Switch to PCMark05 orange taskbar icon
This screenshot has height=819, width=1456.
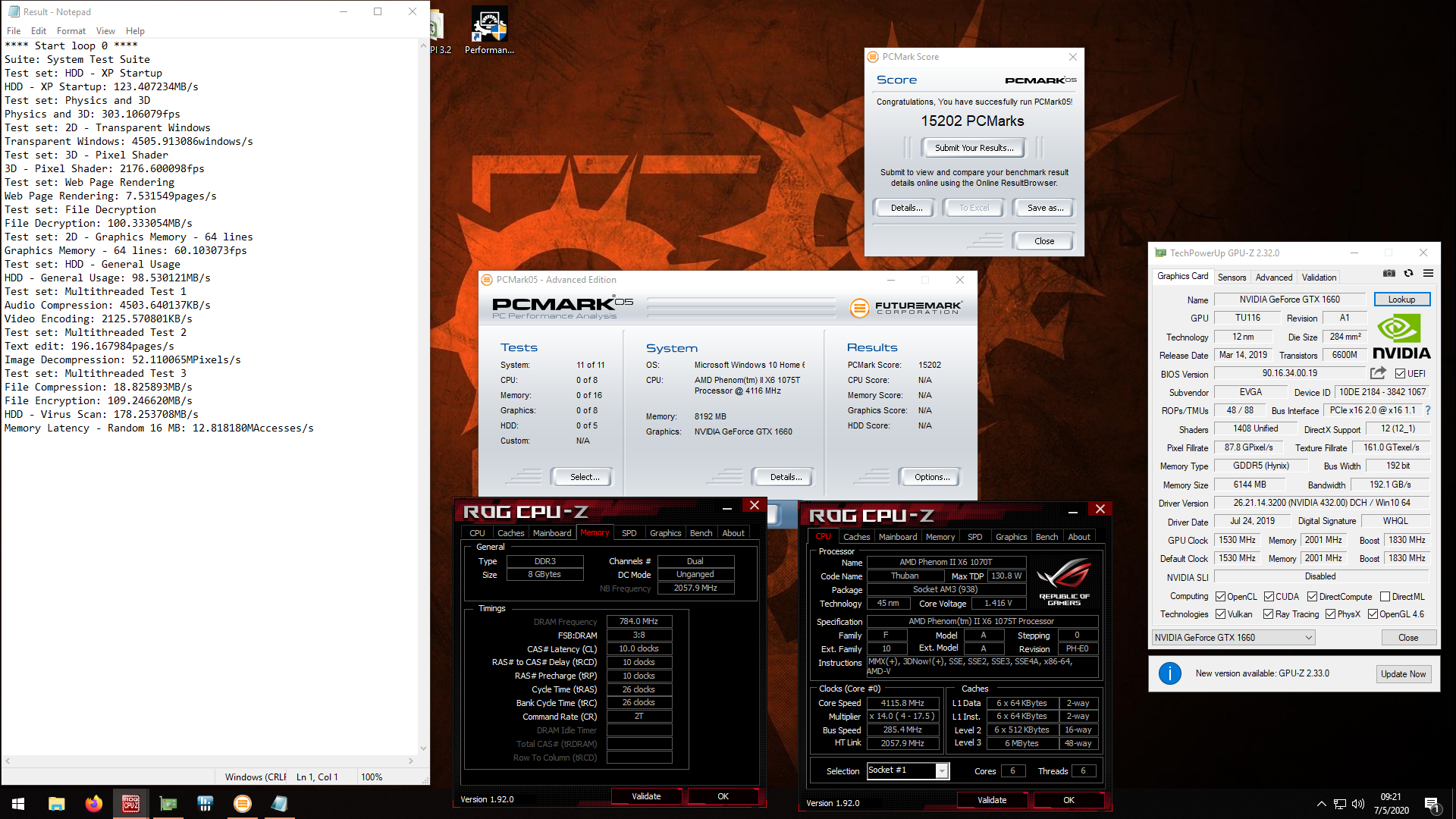[x=242, y=804]
